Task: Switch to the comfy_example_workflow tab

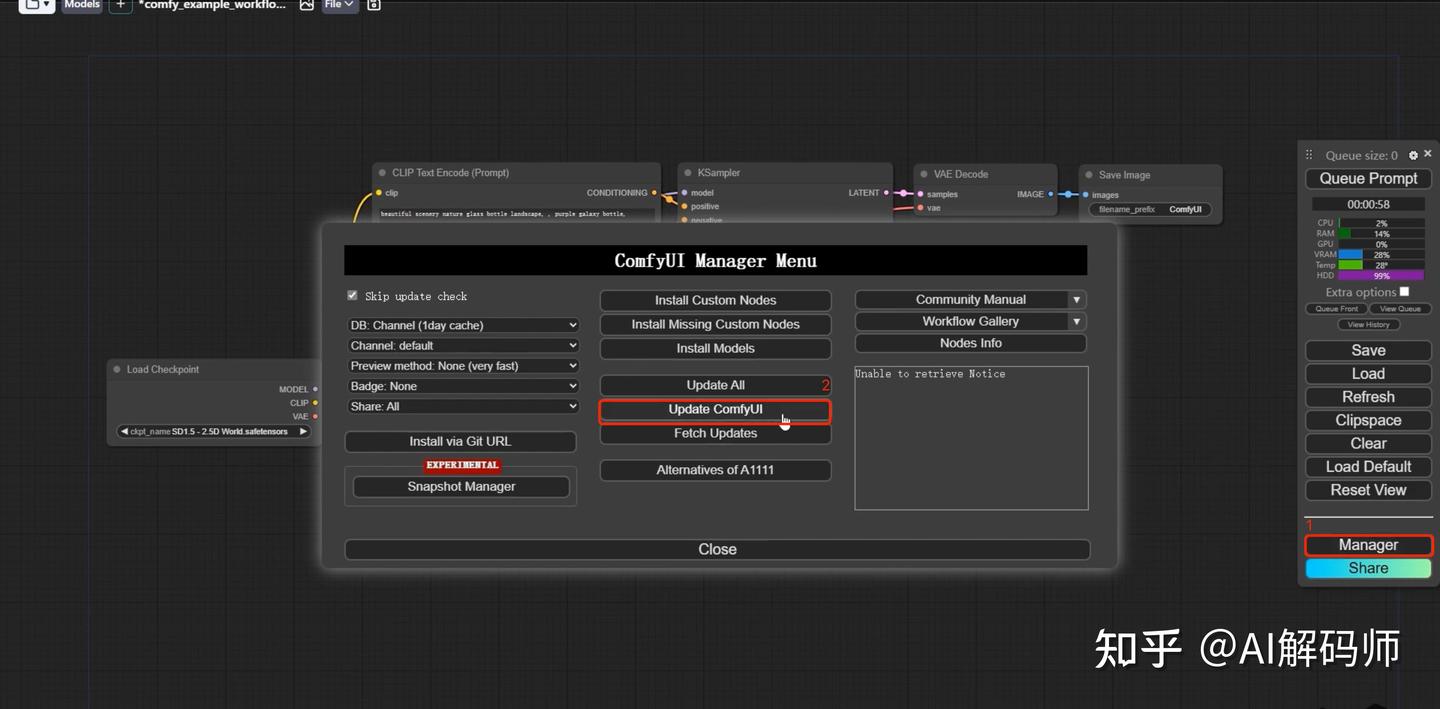Action: point(213,5)
